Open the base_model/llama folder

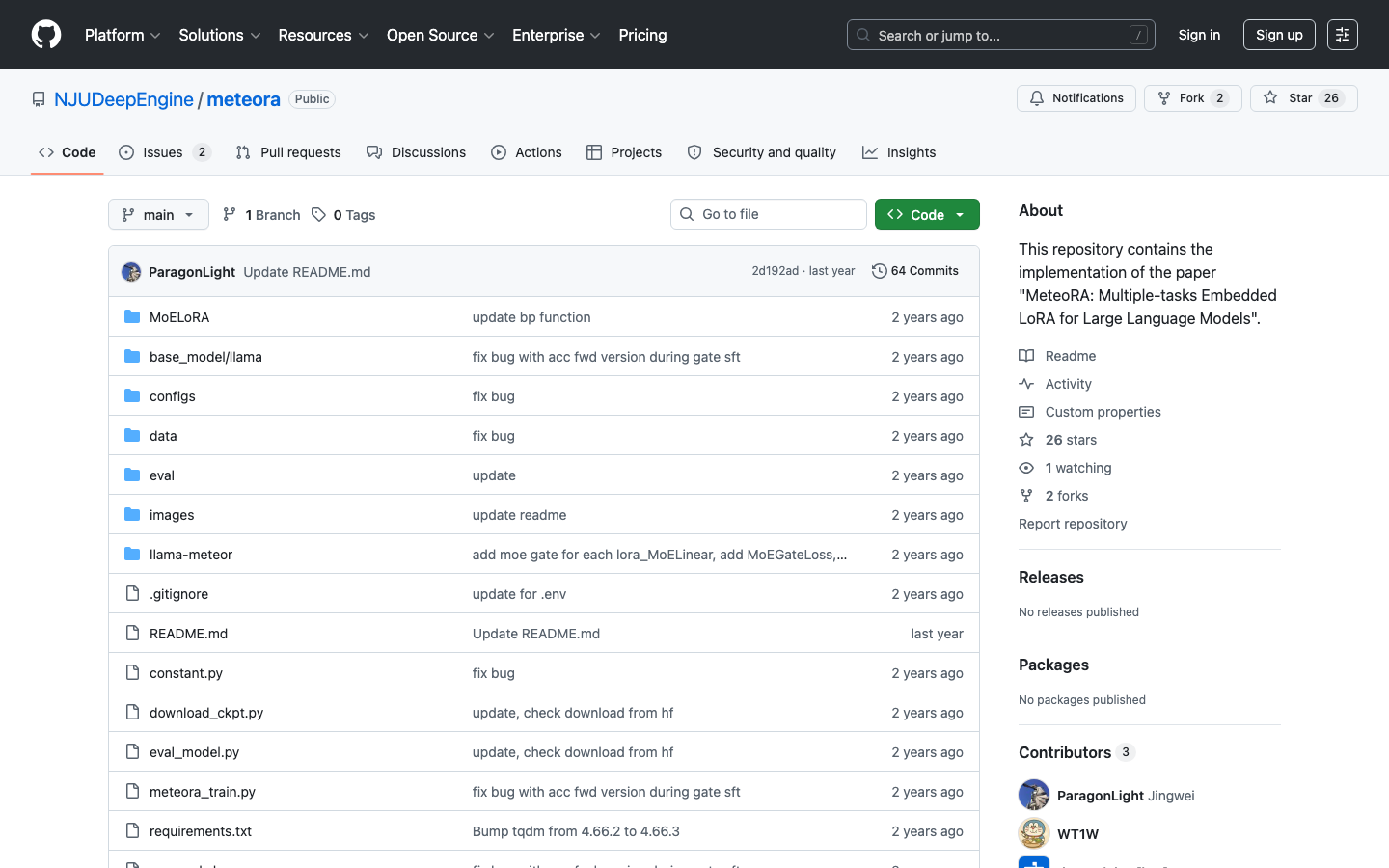[x=205, y=357]
